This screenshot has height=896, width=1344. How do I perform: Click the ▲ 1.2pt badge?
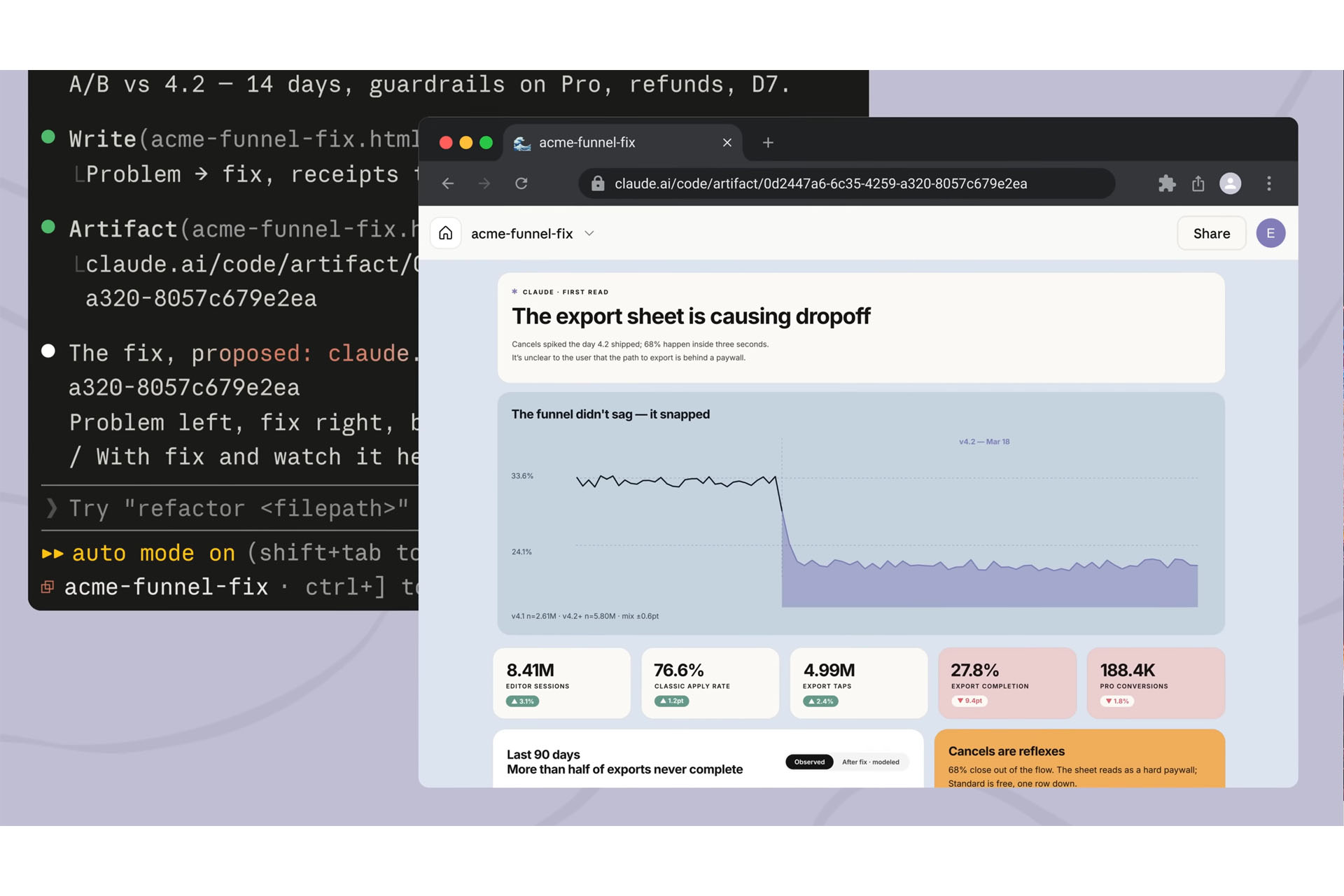click(672, 701)
